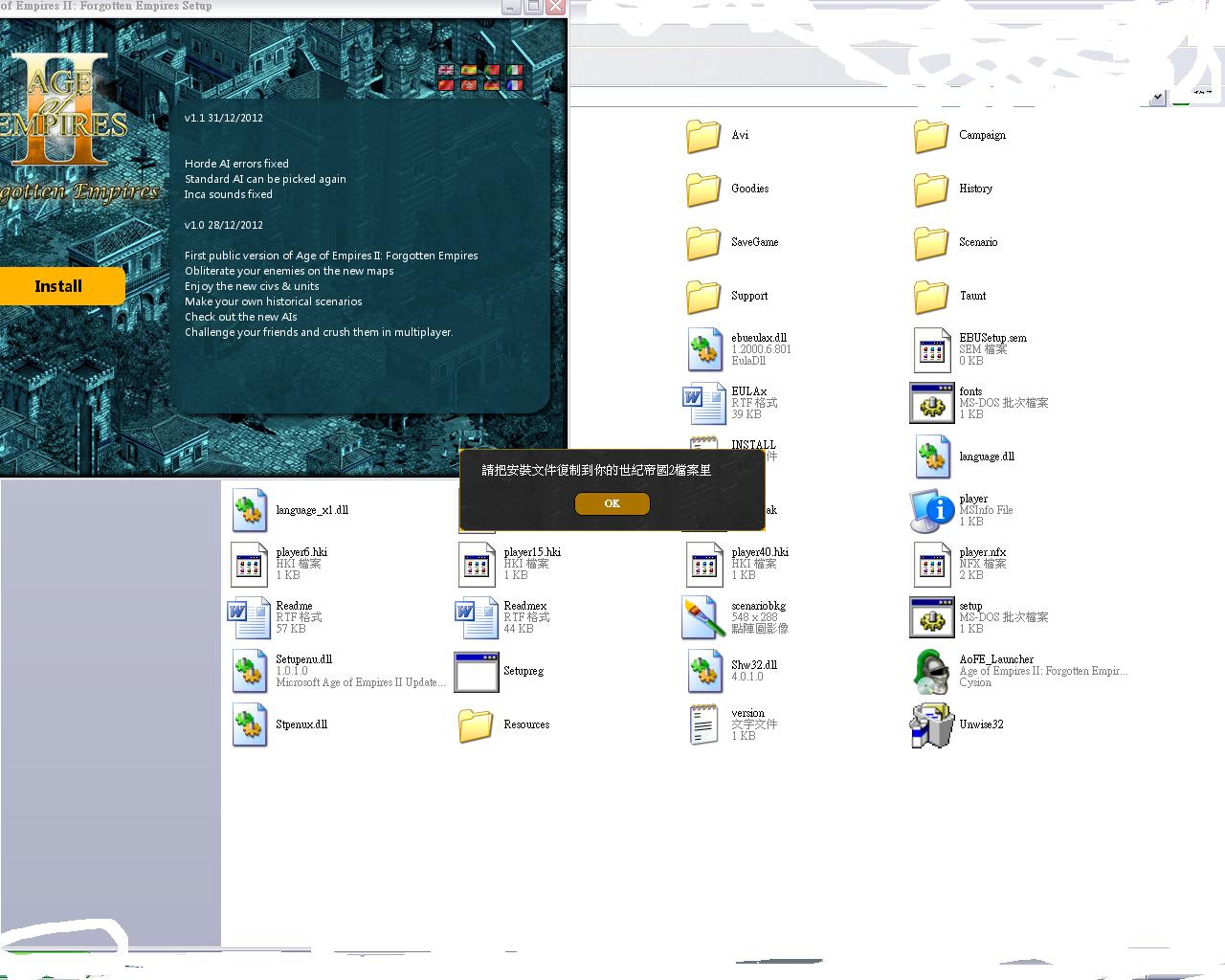Select the scenariobkg bitmap file
1225x980 pixels.
[x=703, y=617]
